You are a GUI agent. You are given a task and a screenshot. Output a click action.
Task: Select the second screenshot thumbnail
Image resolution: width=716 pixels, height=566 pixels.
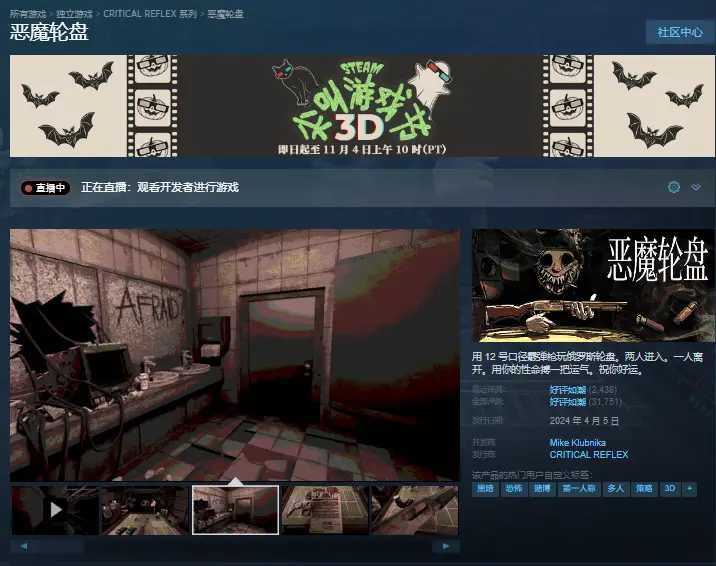(145, 510)
